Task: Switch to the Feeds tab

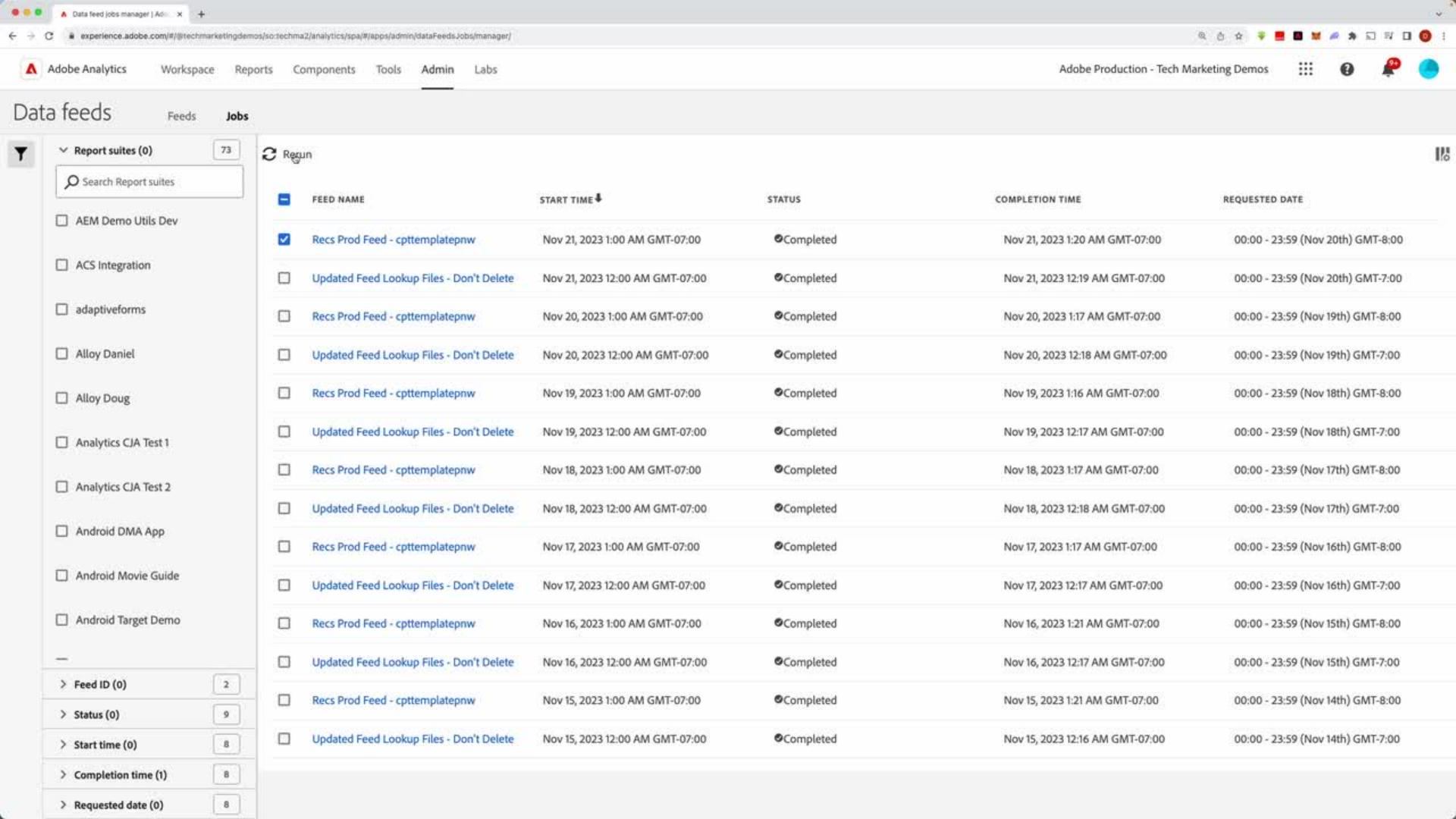Action: coord(181,115)
